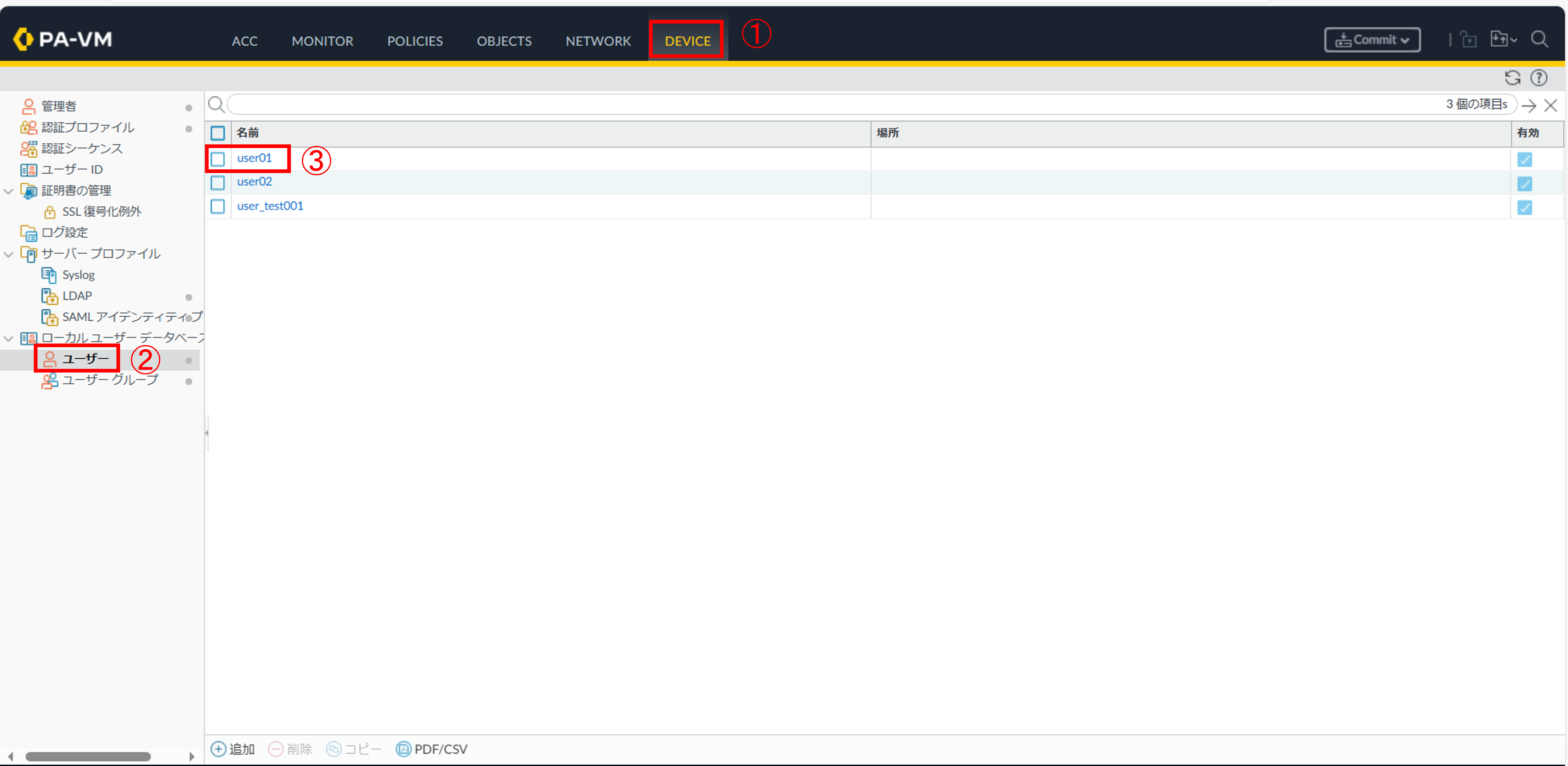Check the user_test001 row checkbox
This screenshot has height=766, width=1568.
(x=218, y=206)
